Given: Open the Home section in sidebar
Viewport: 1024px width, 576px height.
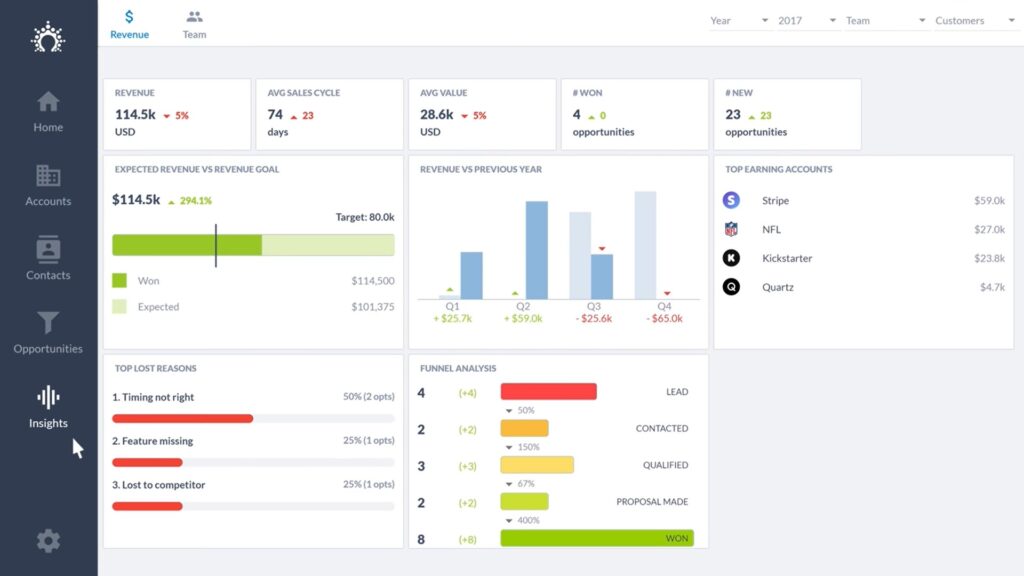Looking at the screenshot, I should pos(47,110).
